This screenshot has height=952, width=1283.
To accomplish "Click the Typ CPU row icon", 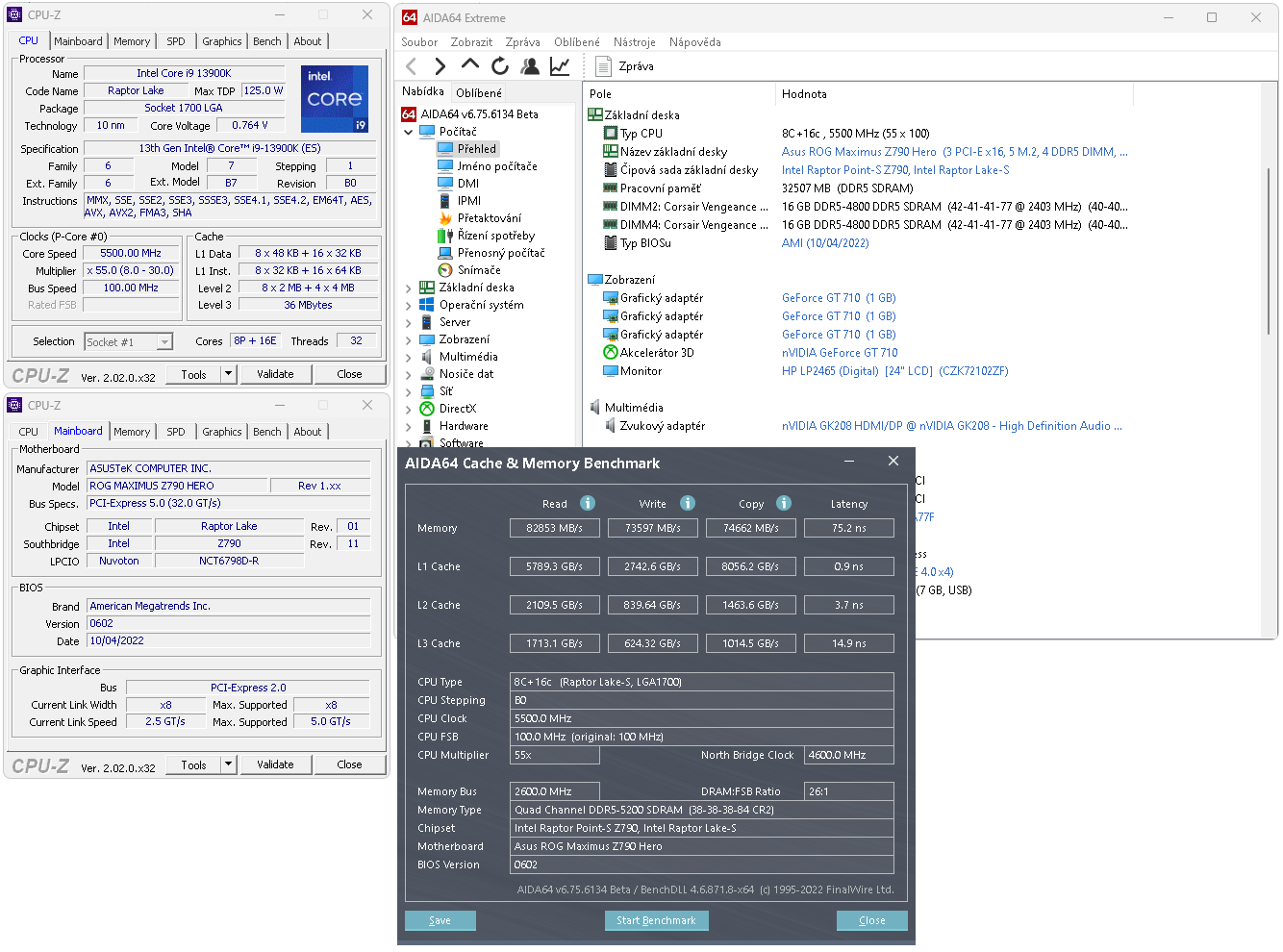I will point(610,134).
